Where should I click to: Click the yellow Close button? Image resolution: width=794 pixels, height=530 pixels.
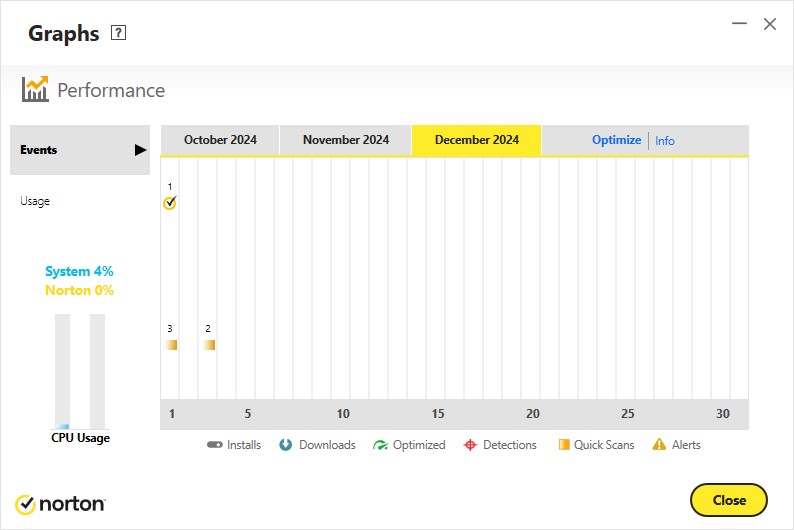point(729,500)
